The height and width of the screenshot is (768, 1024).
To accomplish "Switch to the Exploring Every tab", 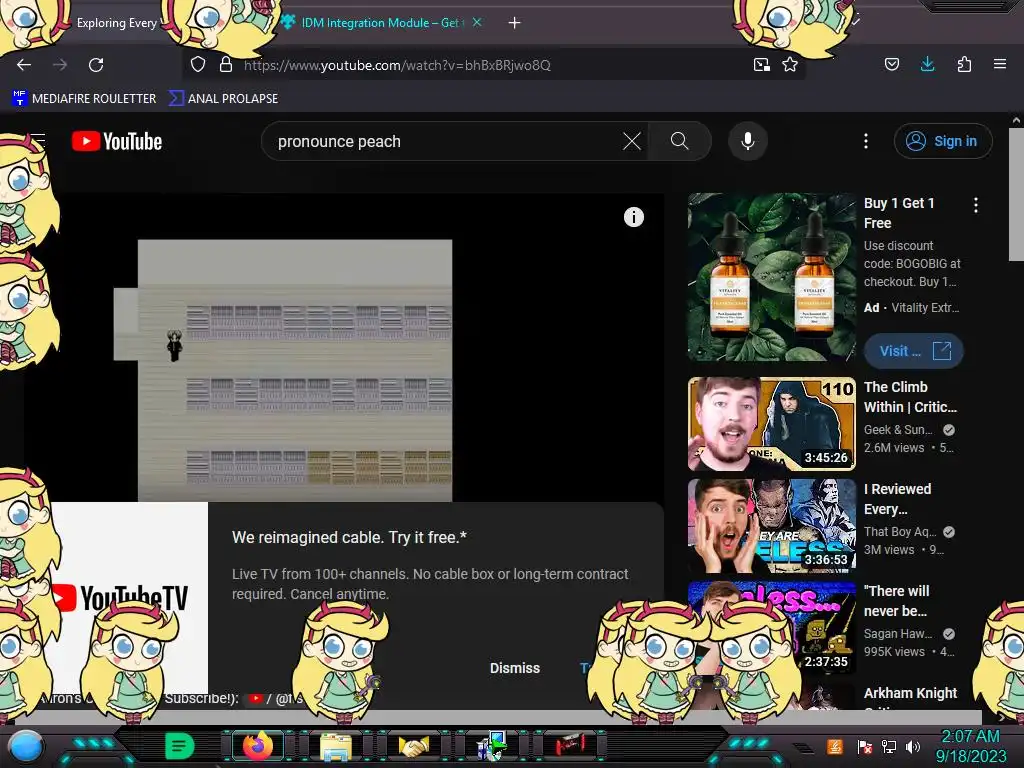I will [117, 23].
